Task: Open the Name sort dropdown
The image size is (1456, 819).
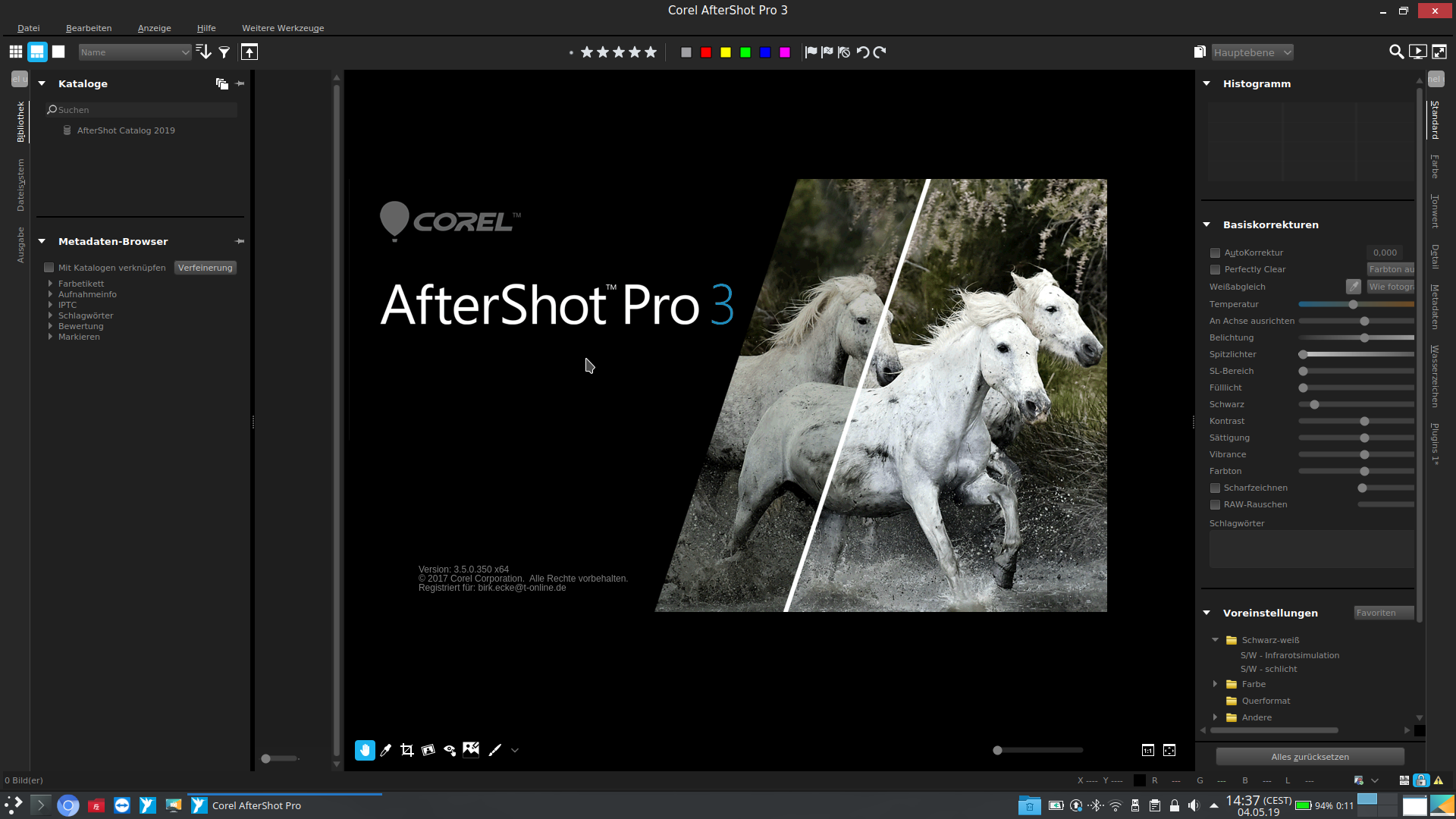Action: tap(134, 52)
